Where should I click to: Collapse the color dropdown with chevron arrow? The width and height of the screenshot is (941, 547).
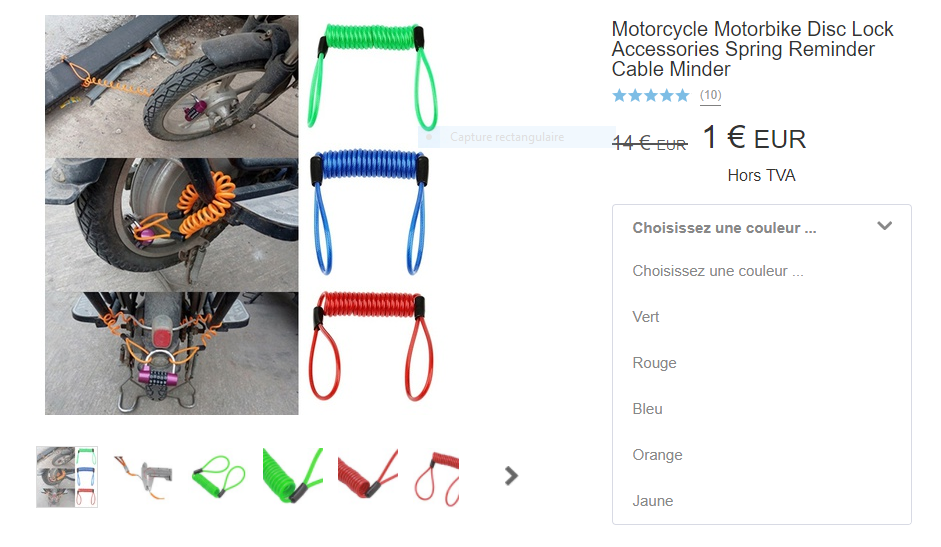pos(885,226)
